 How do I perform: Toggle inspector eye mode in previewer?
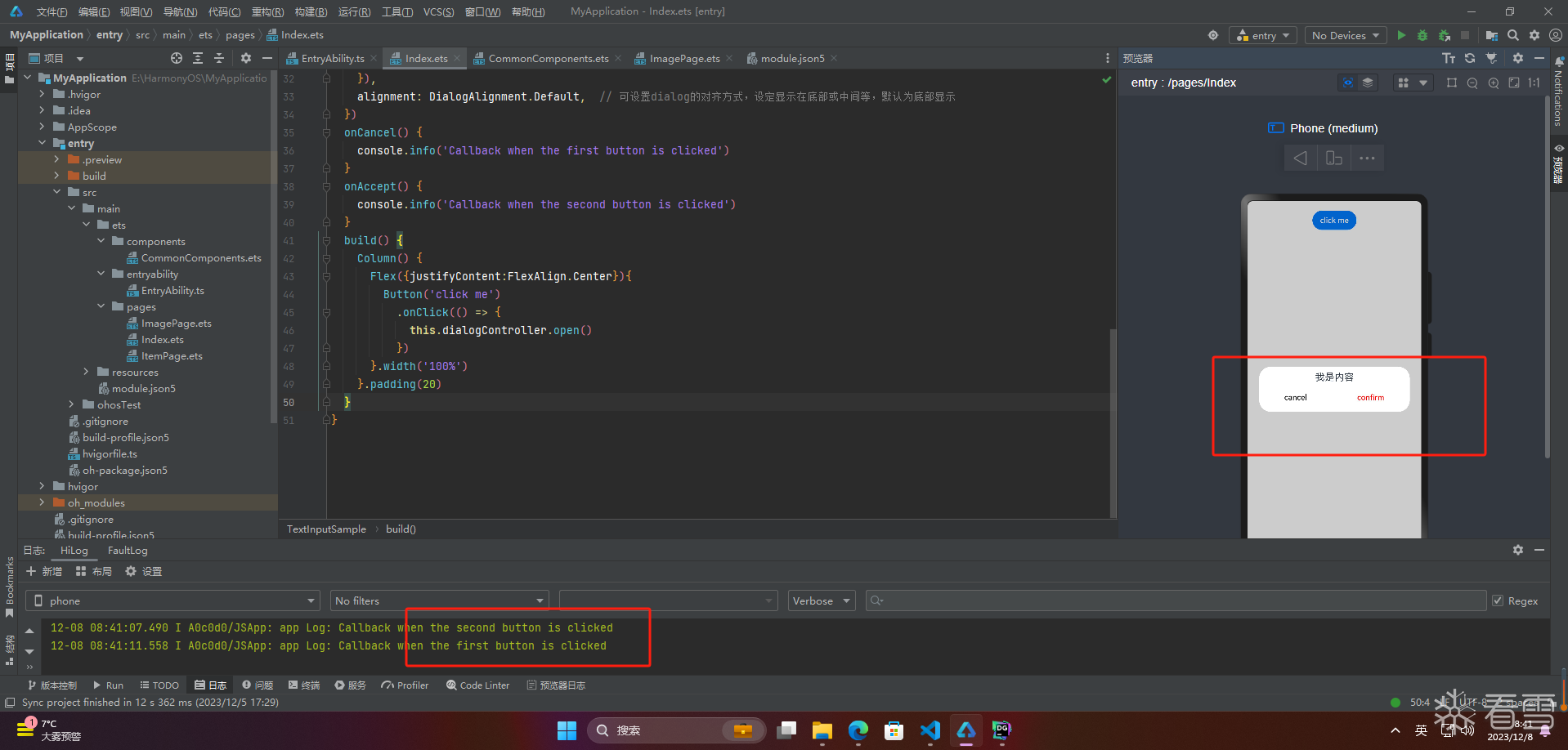point(1347,83)
